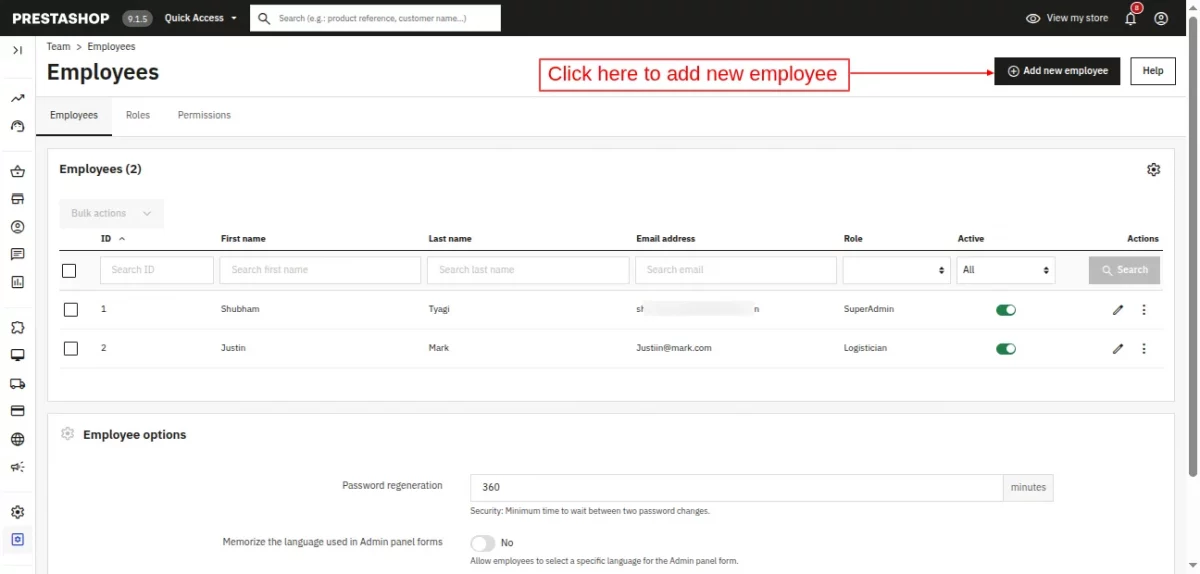Sort by ID column header

click(113, 239)
